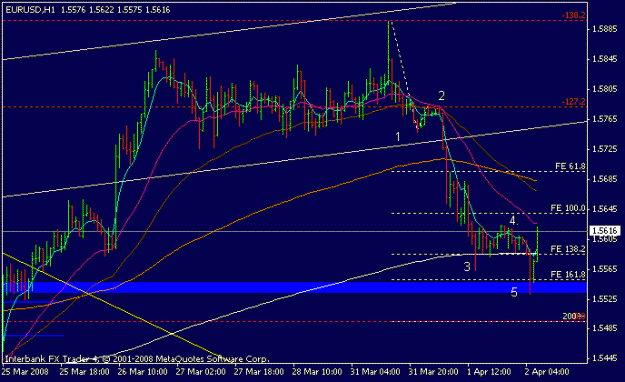Click the 1.5485 price axis value
This screenshot has height=382, width=625.
pos(605,328)
